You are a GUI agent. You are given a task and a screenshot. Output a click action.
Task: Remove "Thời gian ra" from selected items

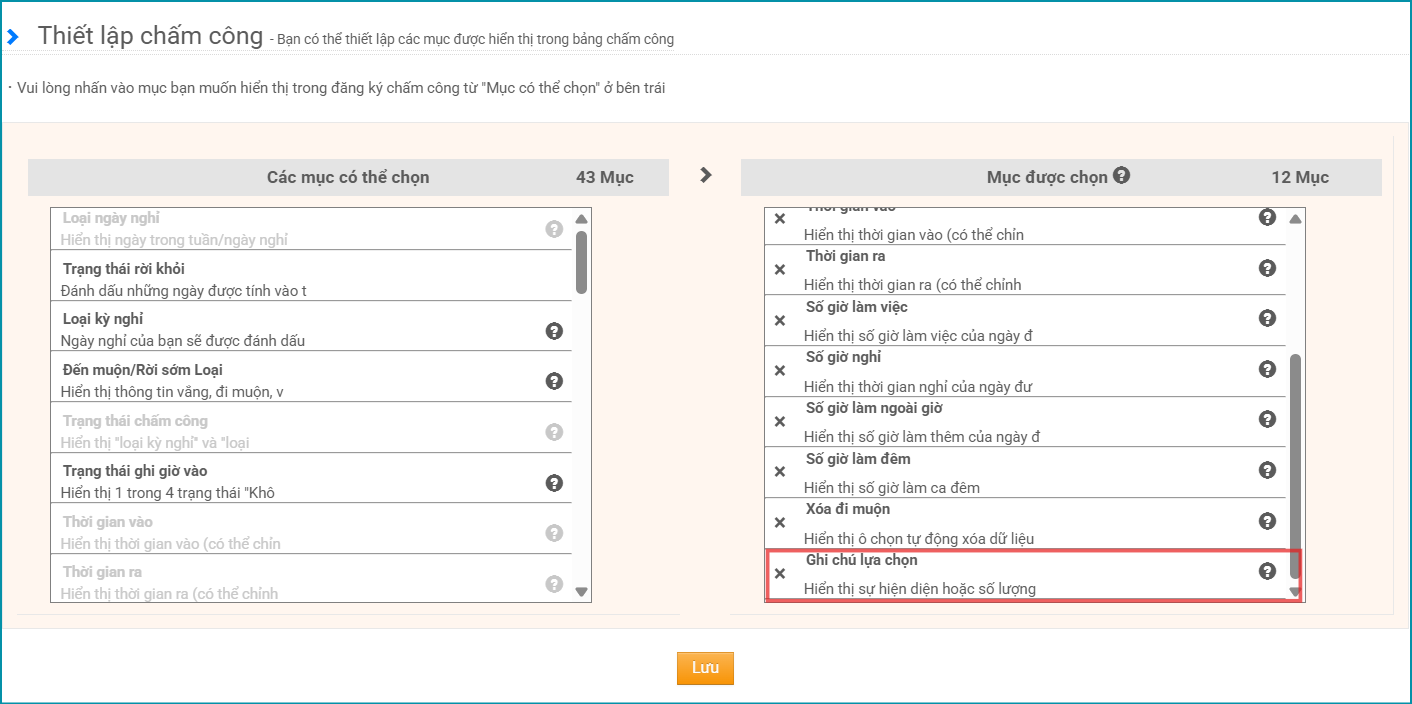[x=780, y=269]
